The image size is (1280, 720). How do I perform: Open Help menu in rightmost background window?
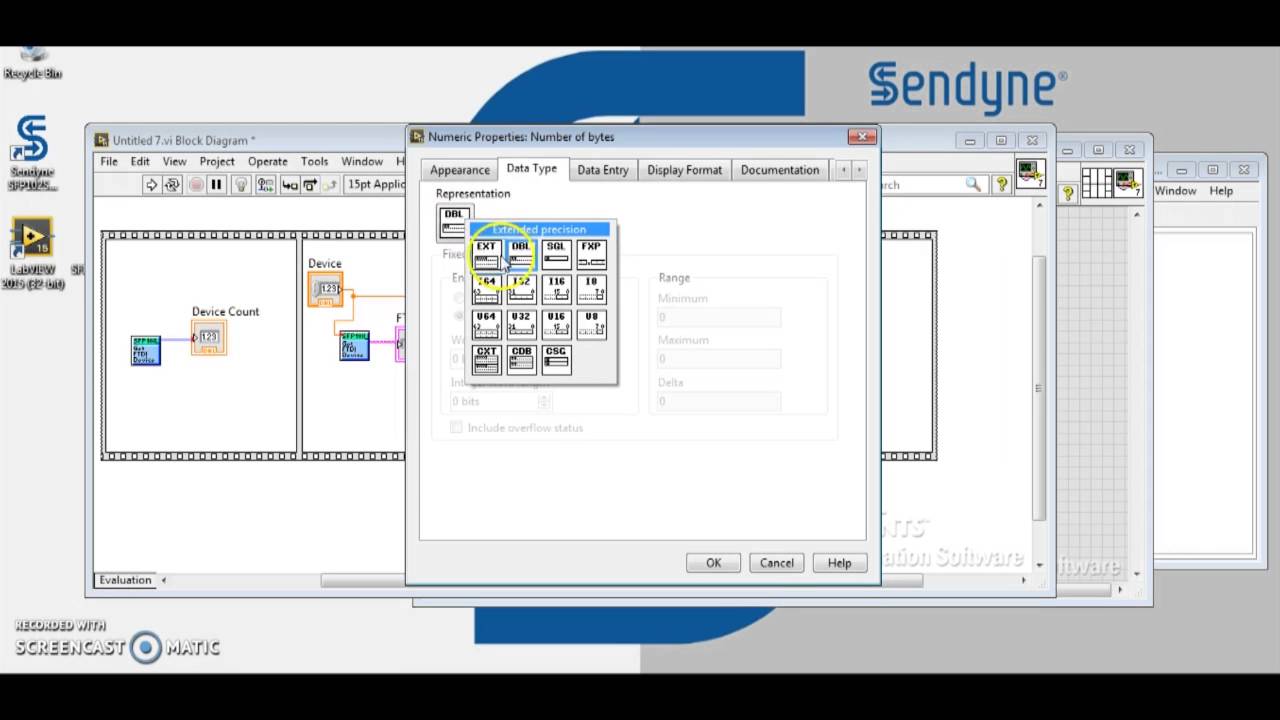[1221, 191]
